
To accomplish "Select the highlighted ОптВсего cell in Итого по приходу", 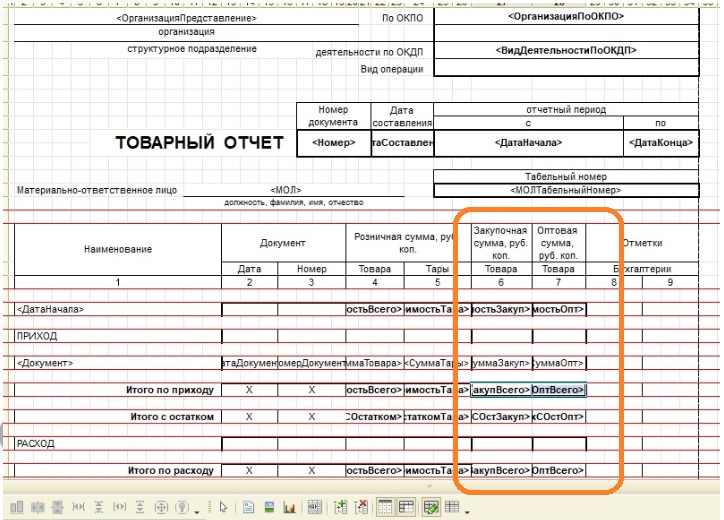I will click(x=558, y=389).
